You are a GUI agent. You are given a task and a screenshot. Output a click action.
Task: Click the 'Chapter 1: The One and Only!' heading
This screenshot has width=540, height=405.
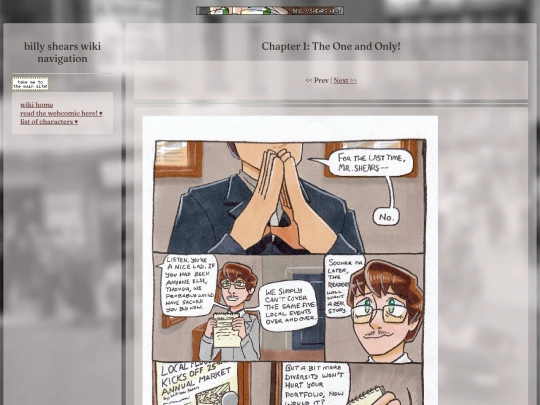(331, 46)
